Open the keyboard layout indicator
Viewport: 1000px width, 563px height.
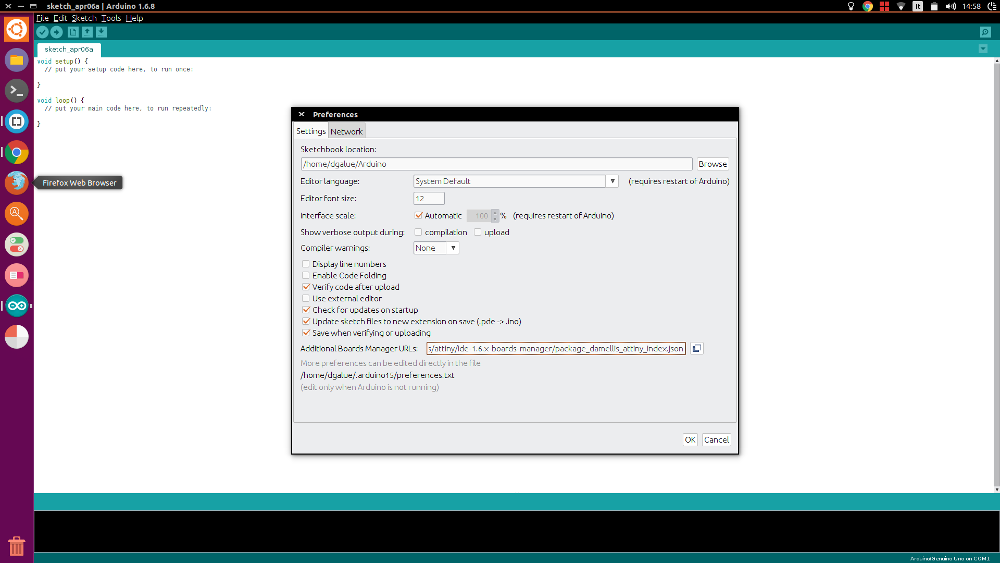pyautogui.click(x=918, y=6)
